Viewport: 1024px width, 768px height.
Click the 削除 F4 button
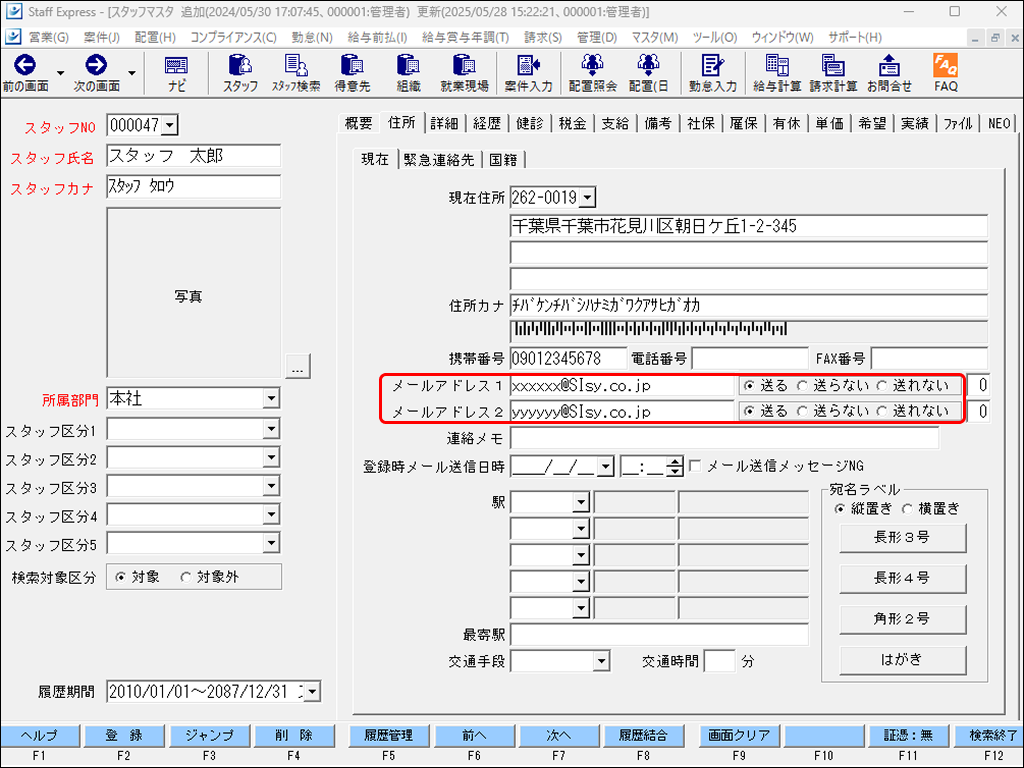(293, 735)
